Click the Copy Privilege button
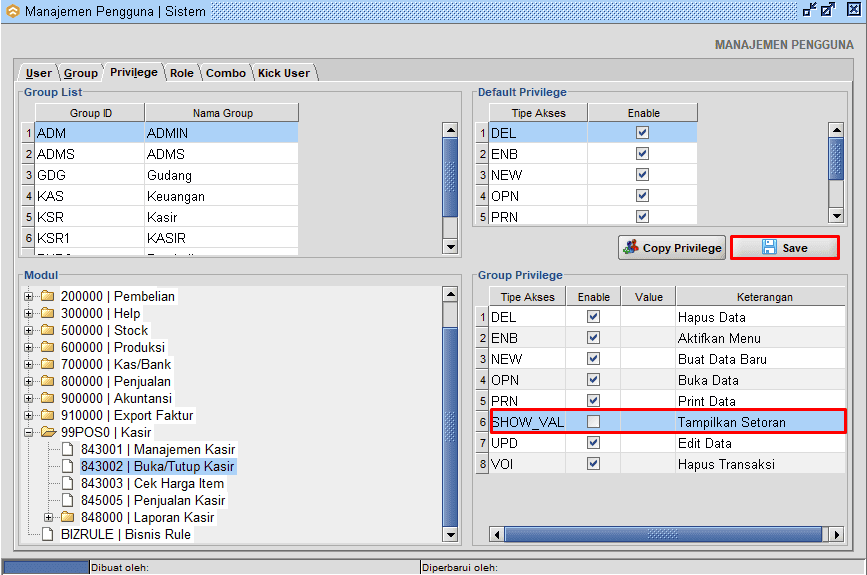 (672, 248)
